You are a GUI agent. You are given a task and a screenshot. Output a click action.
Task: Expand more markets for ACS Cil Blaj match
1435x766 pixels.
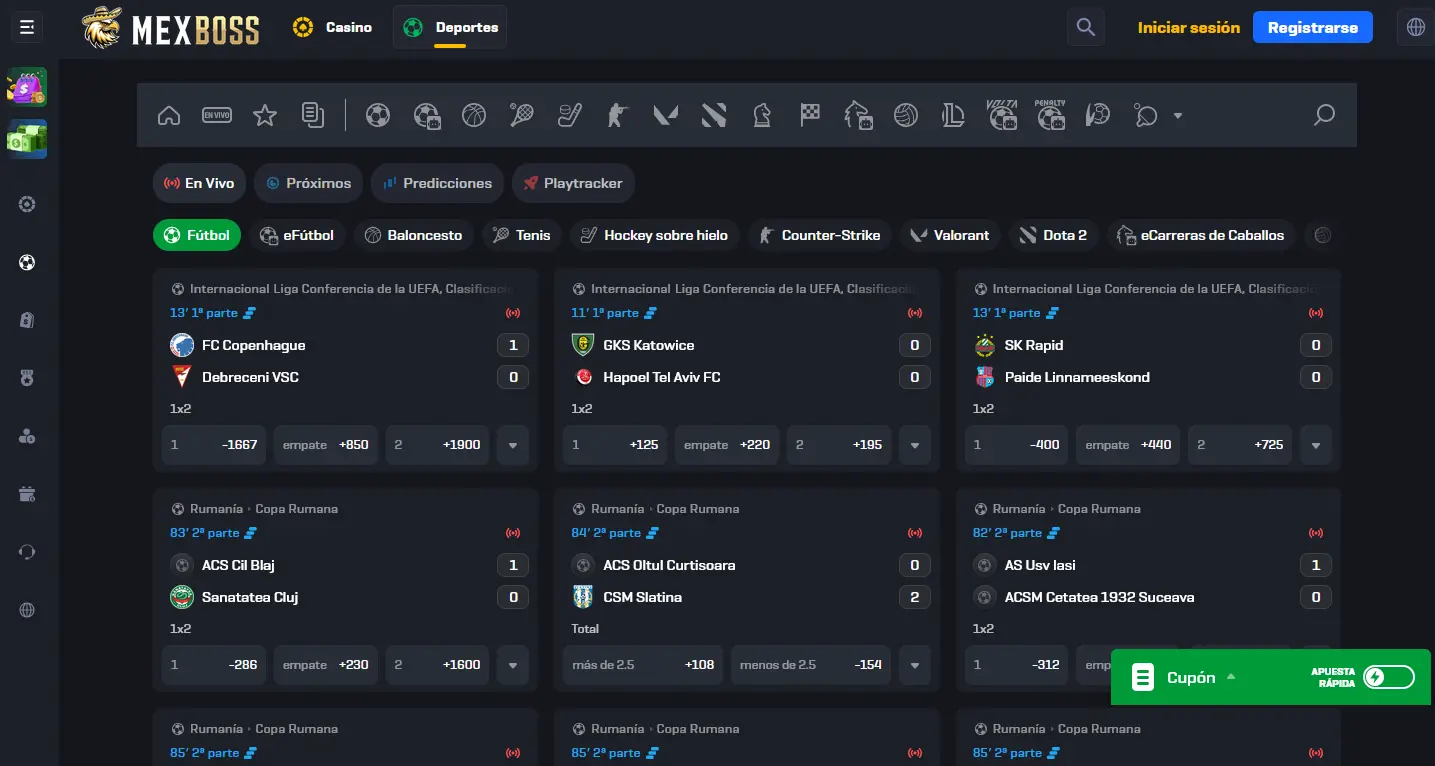point(513,665)
